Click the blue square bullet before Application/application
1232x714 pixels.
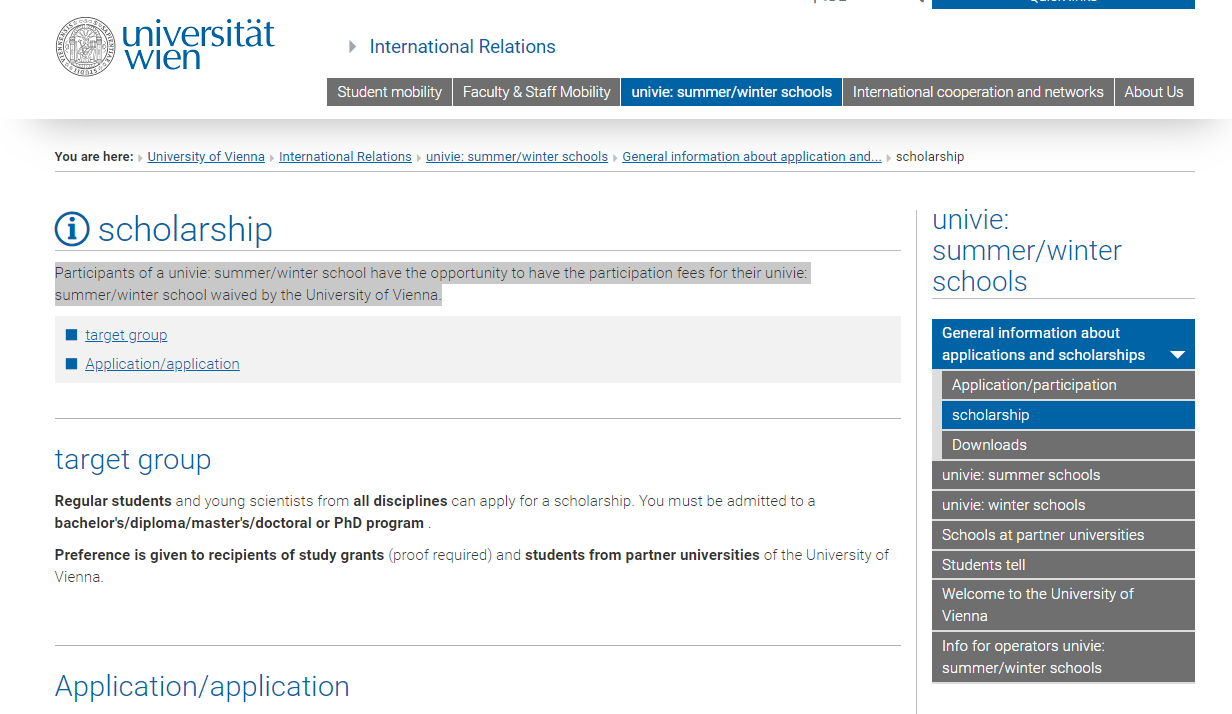coord(71,364)
